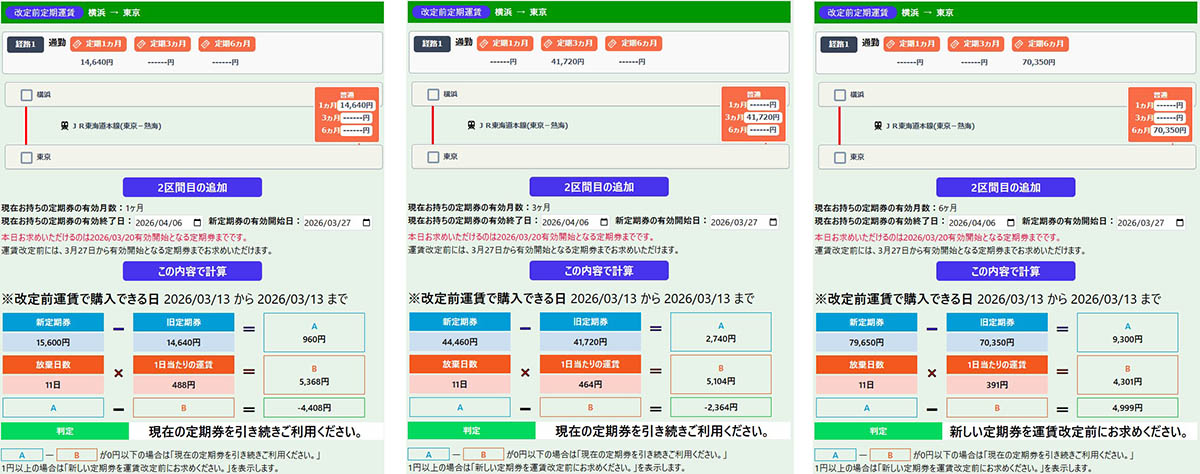This screenshot has width=1200, height=474.
Task: Click the 3ヵ月 41,720円 fare box
Action: (763, 118)
